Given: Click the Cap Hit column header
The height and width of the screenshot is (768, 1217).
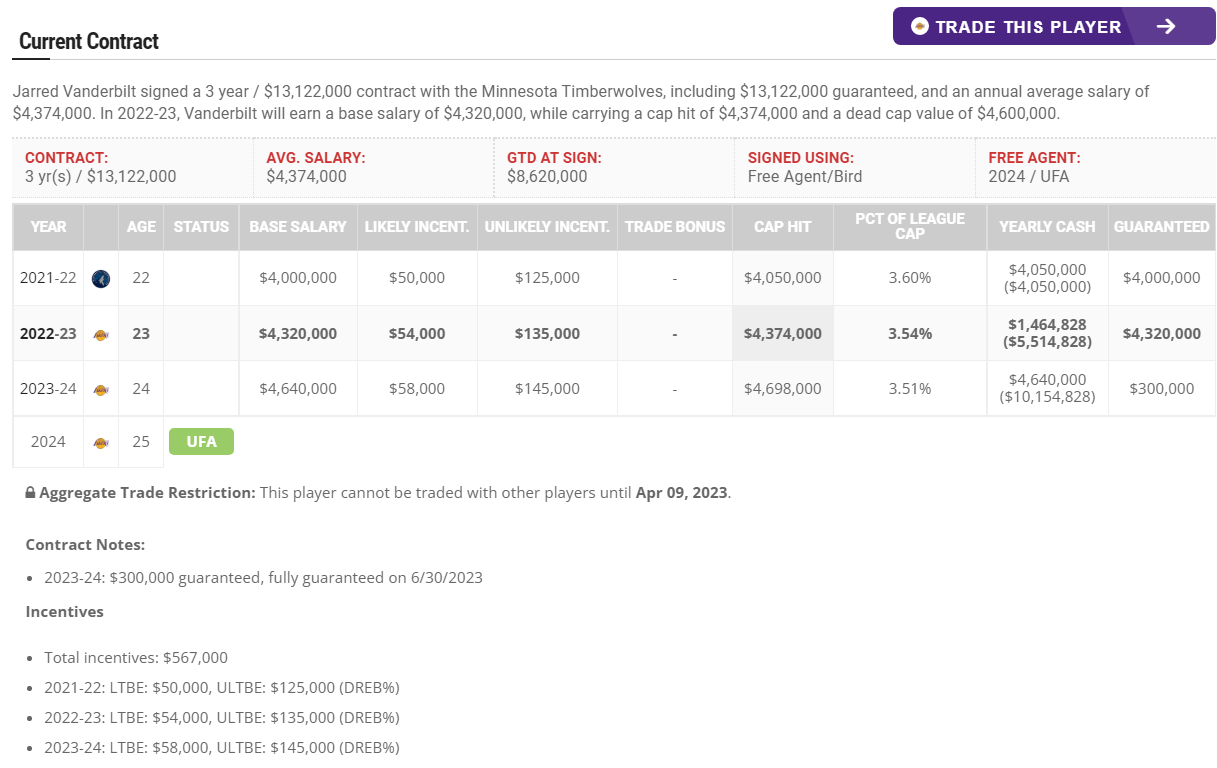Looking at the screenshot, I should point(782,227).
